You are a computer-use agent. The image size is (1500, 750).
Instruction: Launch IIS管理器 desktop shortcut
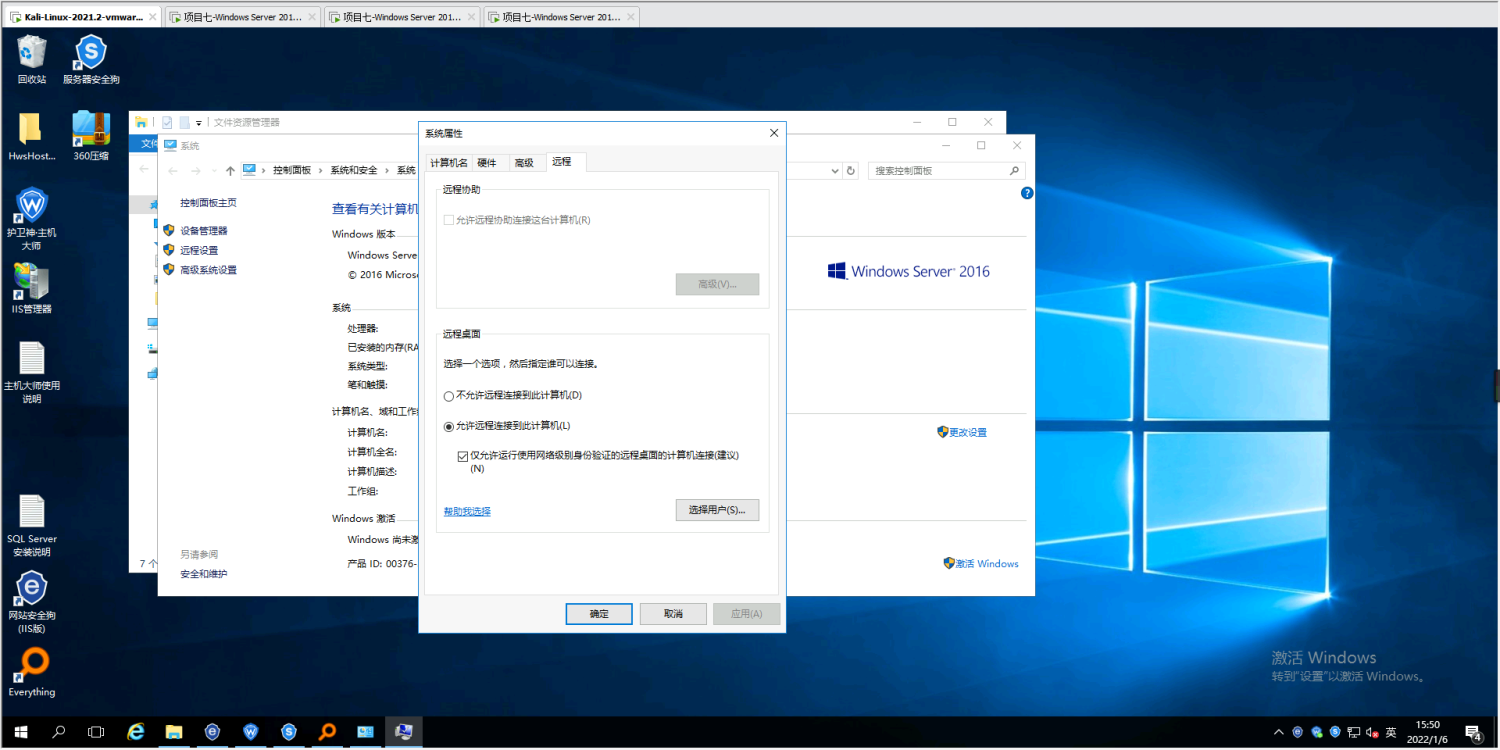pyautogui.click(x=32, y=289)
